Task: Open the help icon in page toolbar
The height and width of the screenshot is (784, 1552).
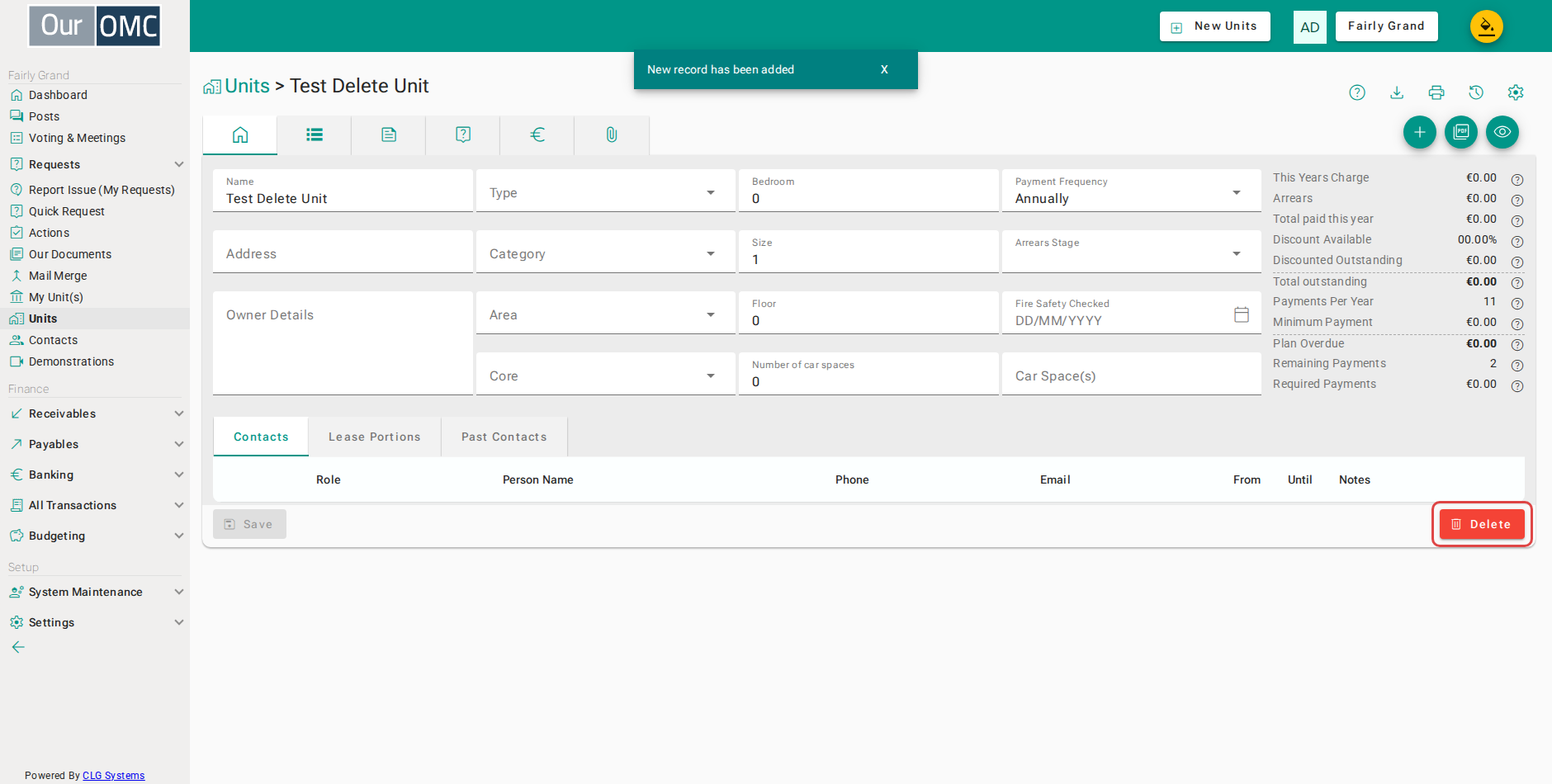Action: tap(1357, 92)
